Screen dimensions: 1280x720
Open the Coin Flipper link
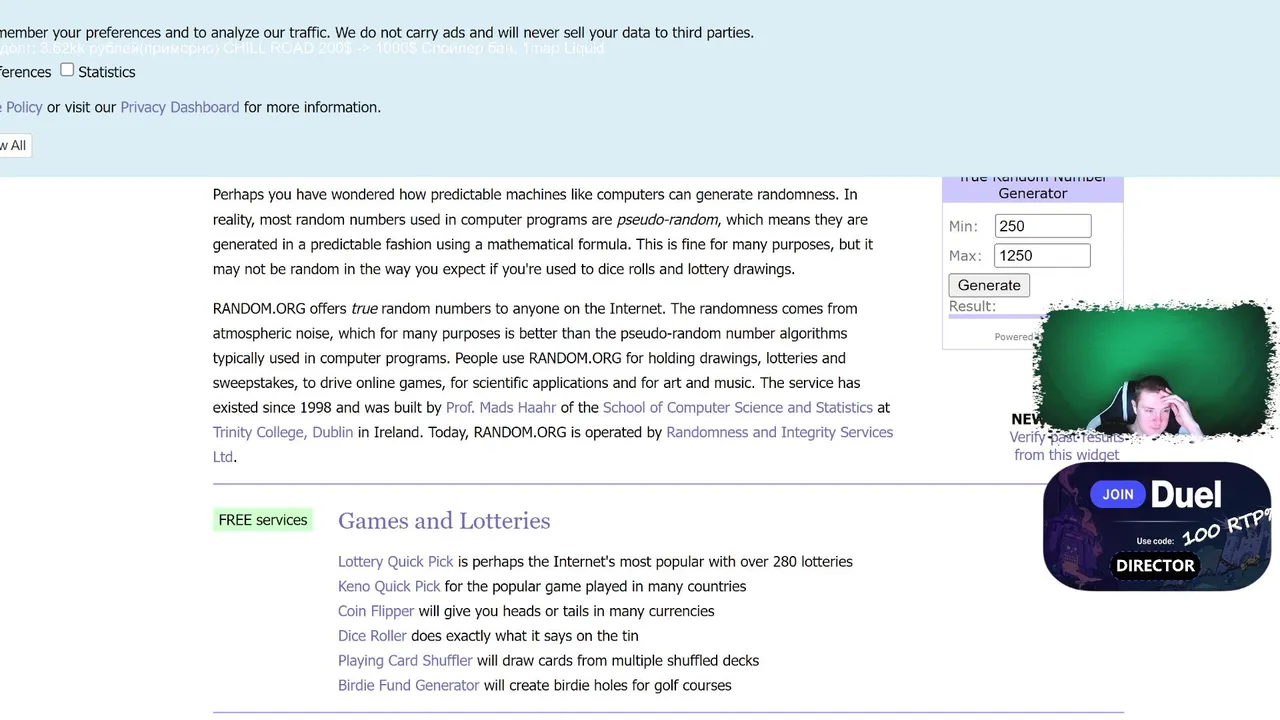(x=376, y=611)
